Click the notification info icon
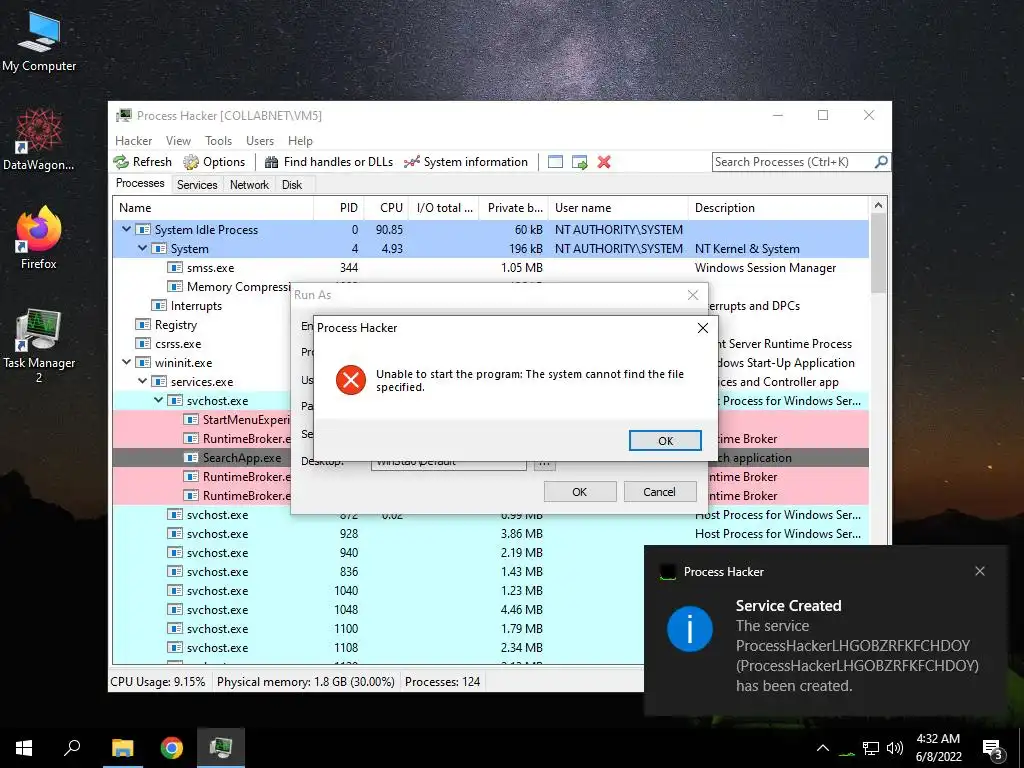This screenshot has width=1024, height=768. (x=690, y=629)
